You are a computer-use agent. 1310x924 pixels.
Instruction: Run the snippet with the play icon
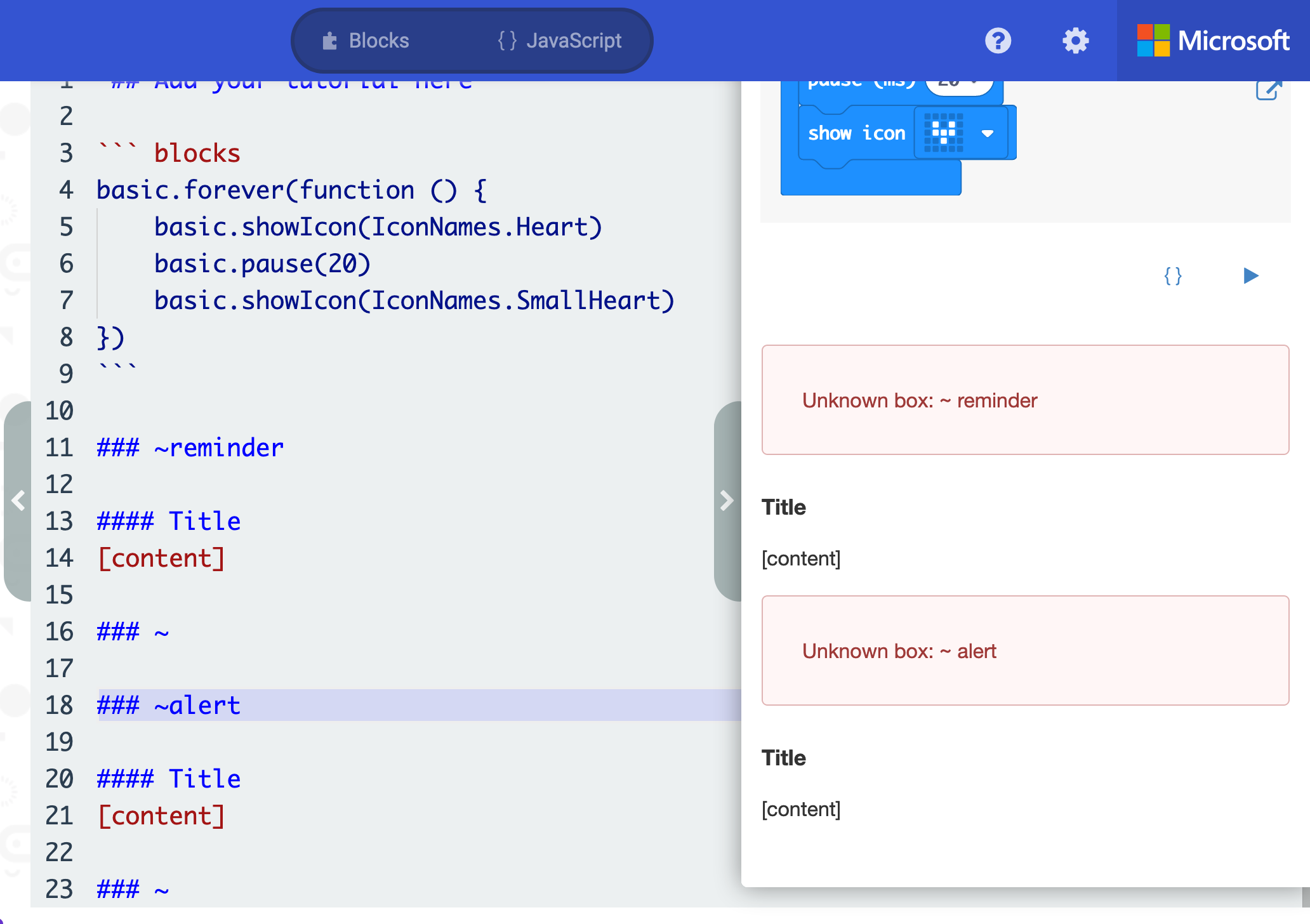pos(1250,275)
